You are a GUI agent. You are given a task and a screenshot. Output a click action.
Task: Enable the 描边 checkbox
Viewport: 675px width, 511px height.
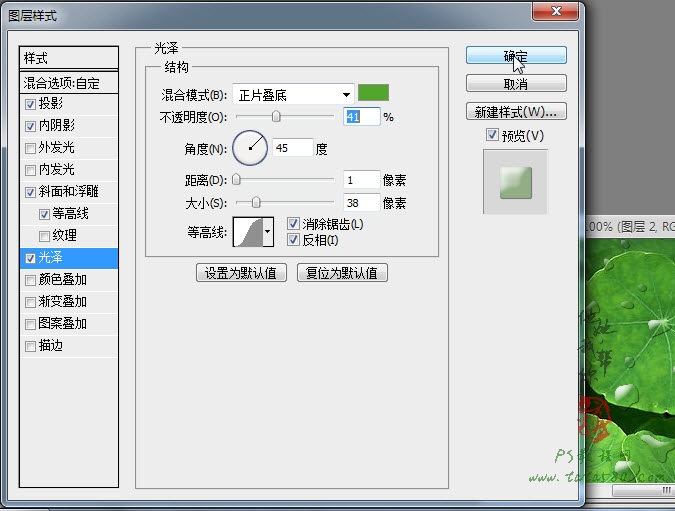point(30,346)
